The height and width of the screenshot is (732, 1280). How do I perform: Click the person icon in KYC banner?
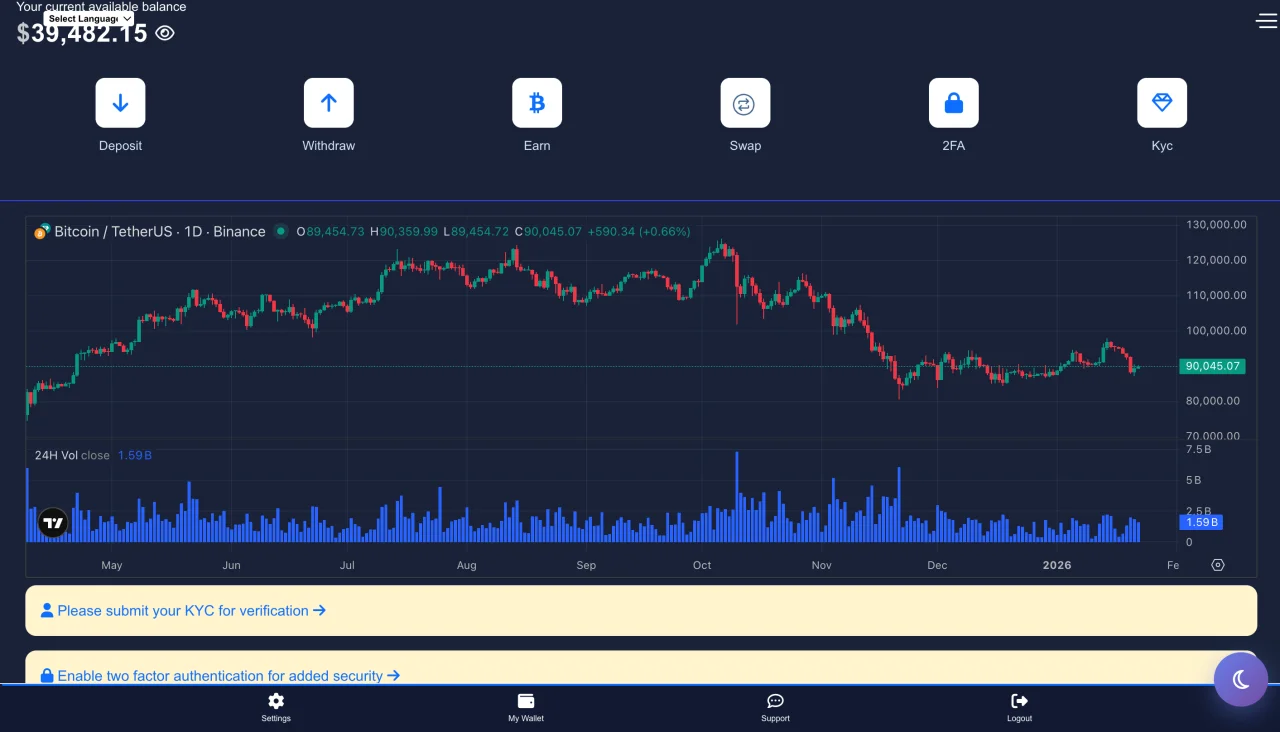point(47,610)
